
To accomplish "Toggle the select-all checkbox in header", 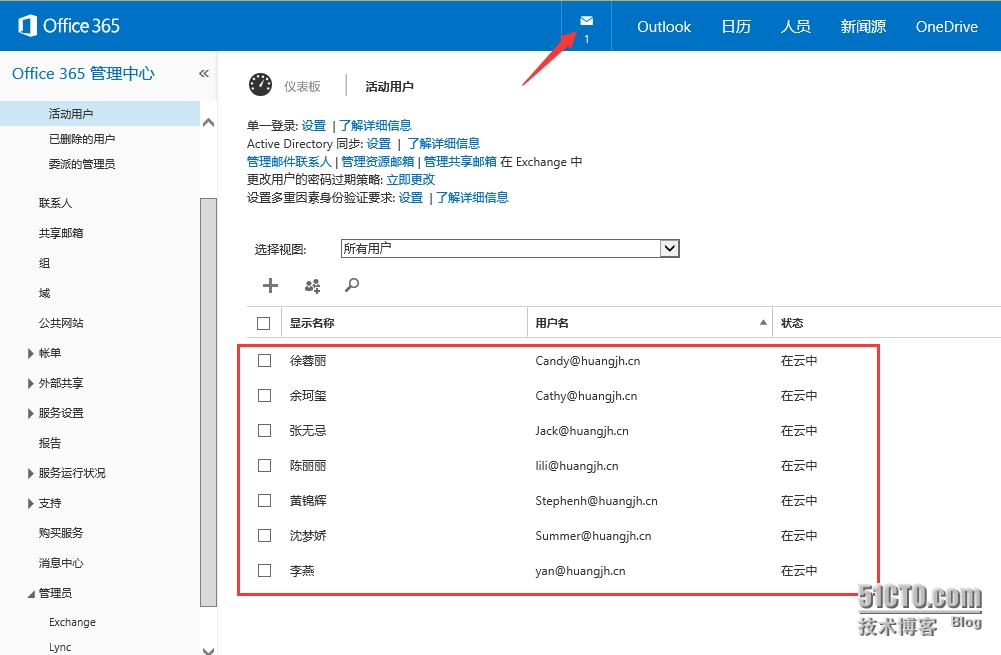I will pos(264,323).
